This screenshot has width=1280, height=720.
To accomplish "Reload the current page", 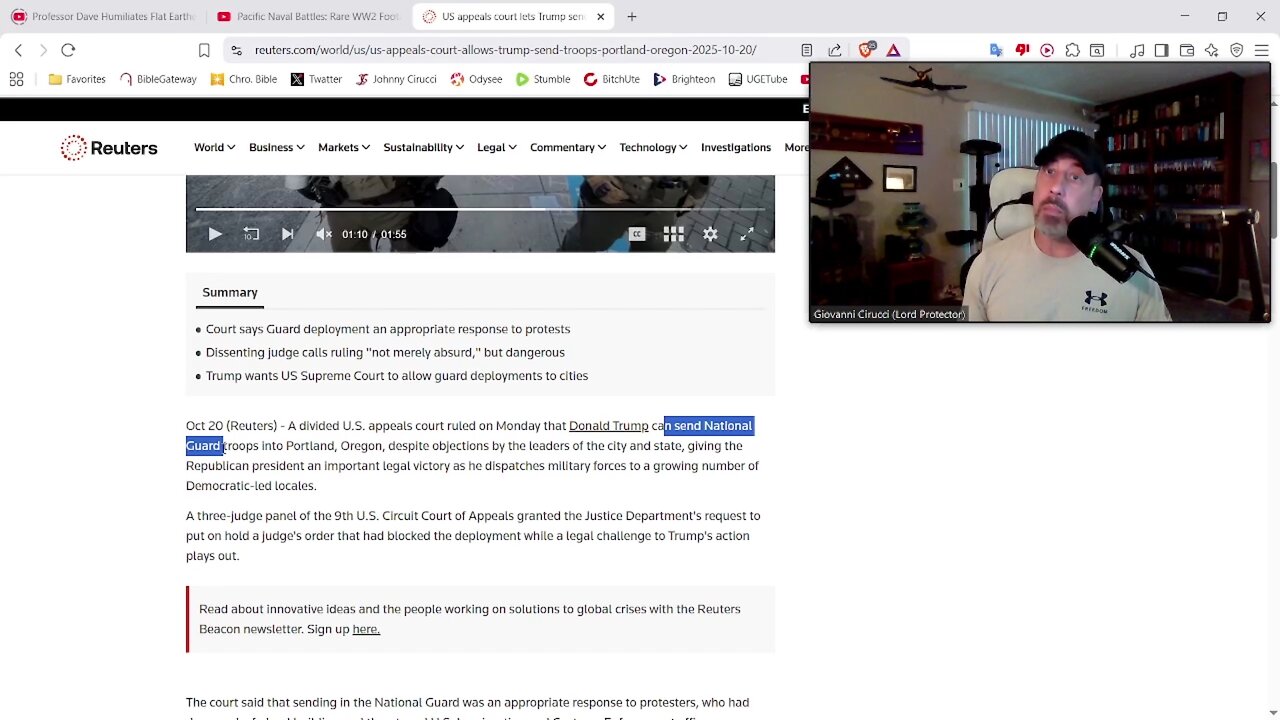I will [68, 50].
